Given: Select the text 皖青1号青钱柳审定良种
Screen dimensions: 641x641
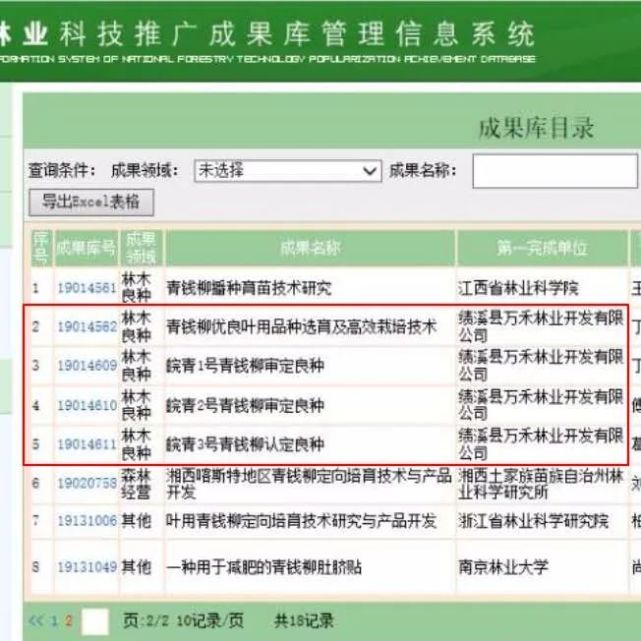Looking at the screenshot, I should point(245,365).
